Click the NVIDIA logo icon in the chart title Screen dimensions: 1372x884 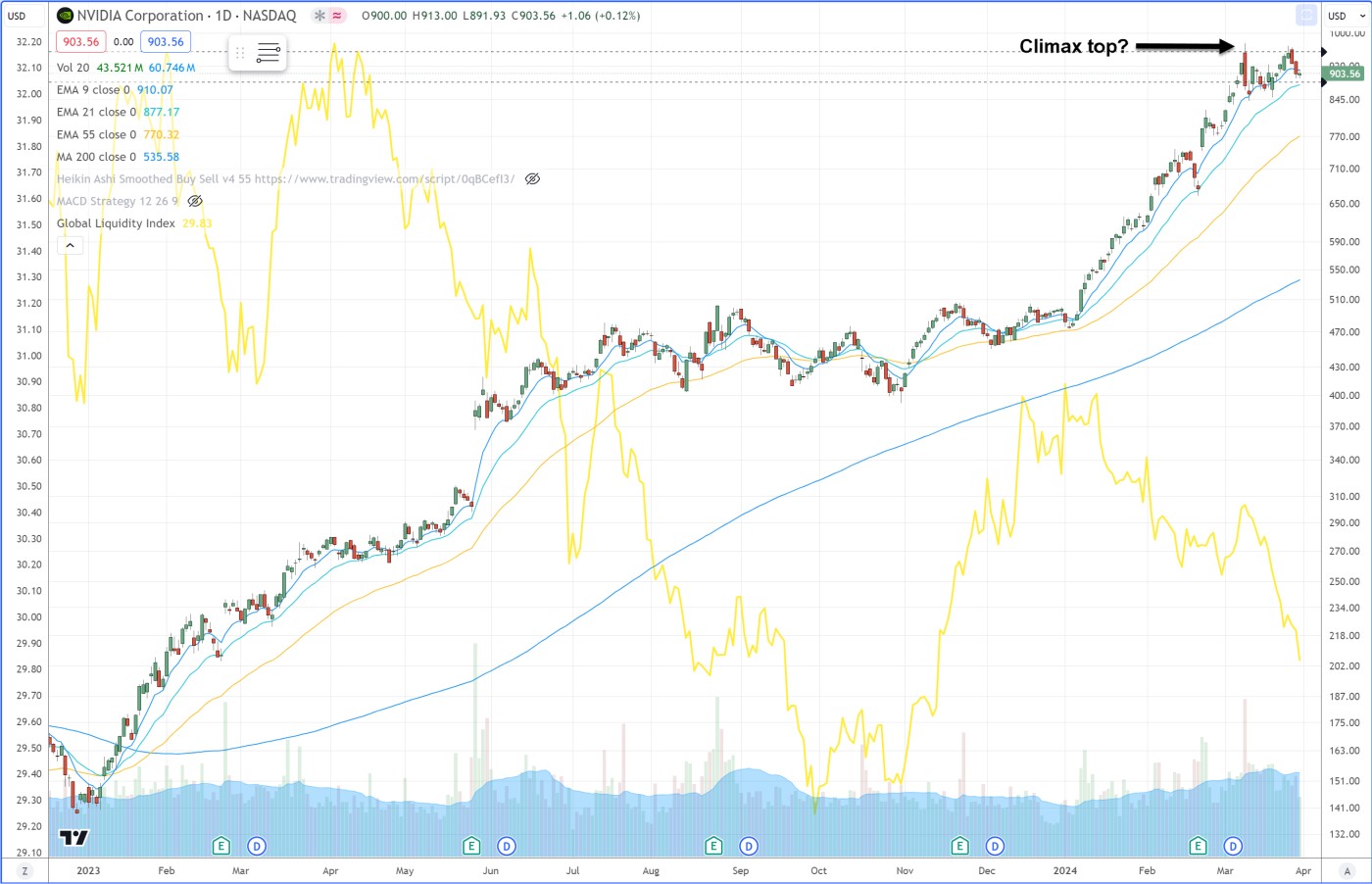(x=65, y=16)
